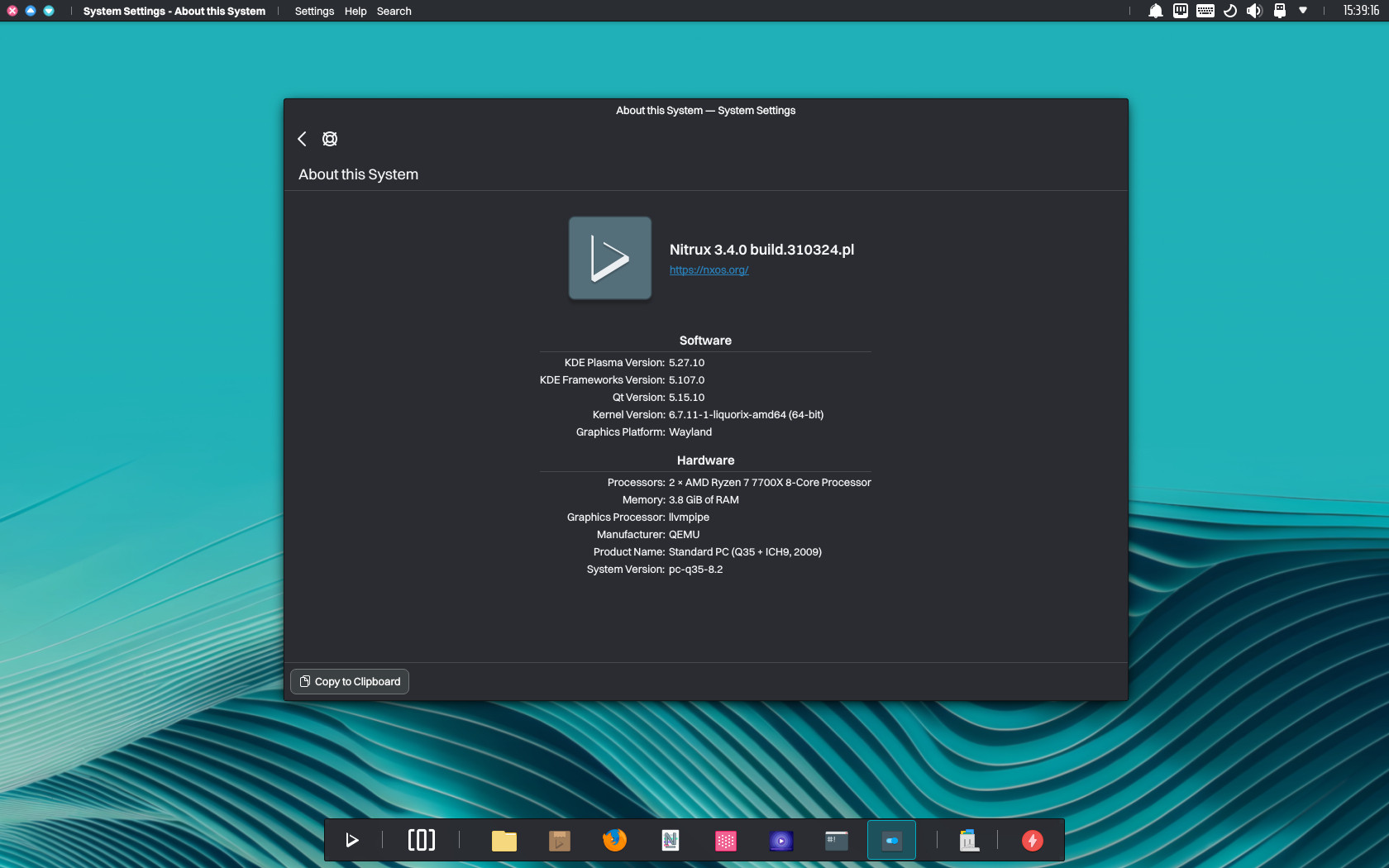Screen dimensions: 1389x868
Task: Open the yellow folder file manager in dock
Action: (x=504, y=841)
